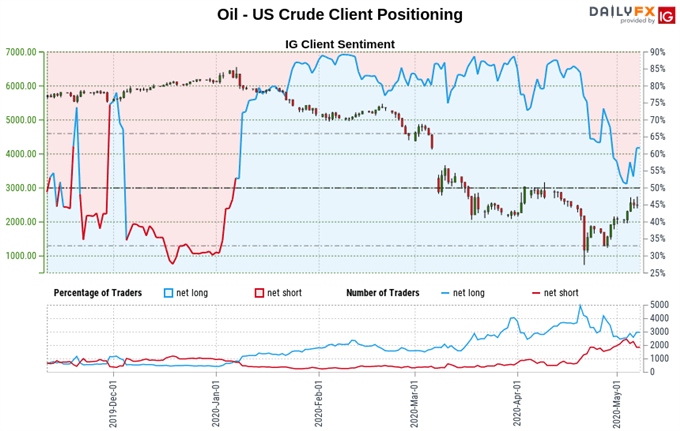Click the red IG logo badge

tap(667, 15)
